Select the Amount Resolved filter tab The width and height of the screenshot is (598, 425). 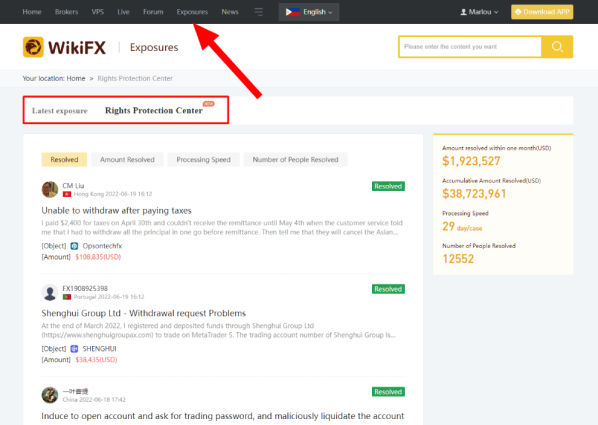point(127,159)
